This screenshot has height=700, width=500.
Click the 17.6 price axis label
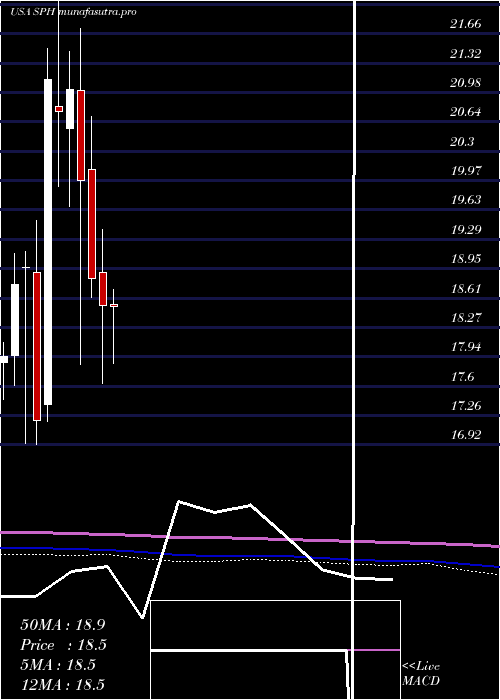click(462, 376)
